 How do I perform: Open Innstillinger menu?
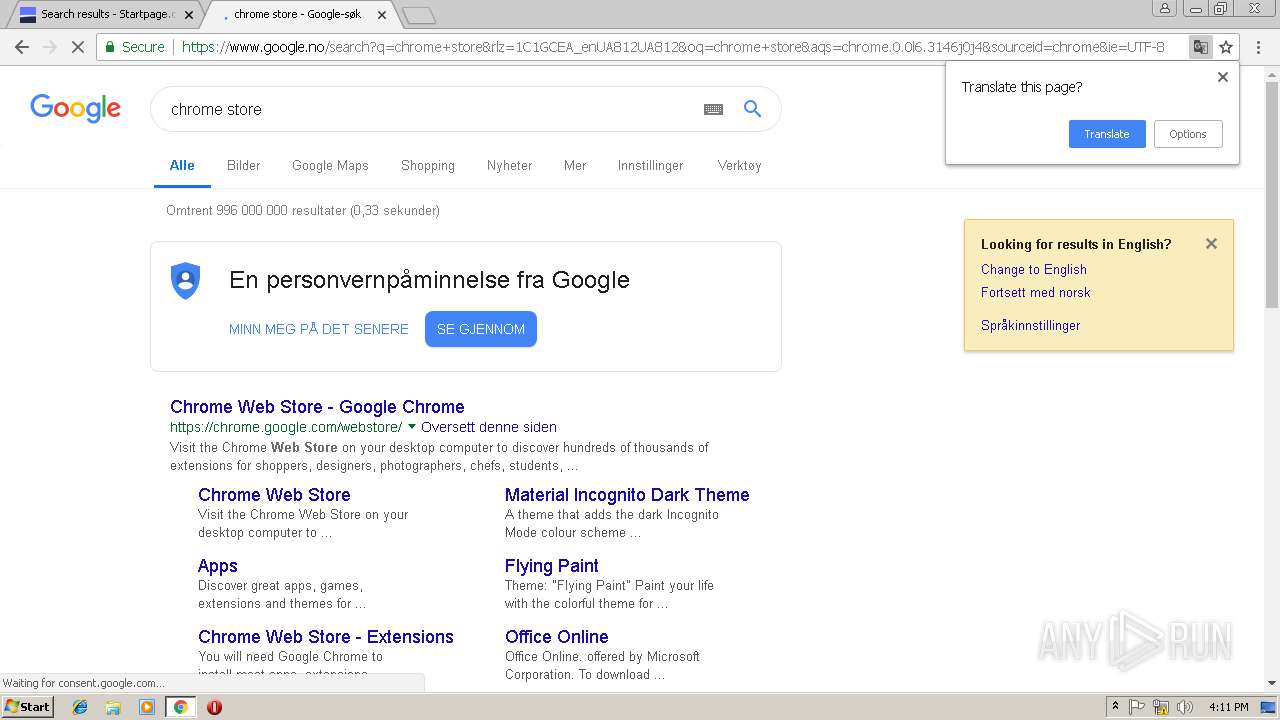(x=650, y=166)
